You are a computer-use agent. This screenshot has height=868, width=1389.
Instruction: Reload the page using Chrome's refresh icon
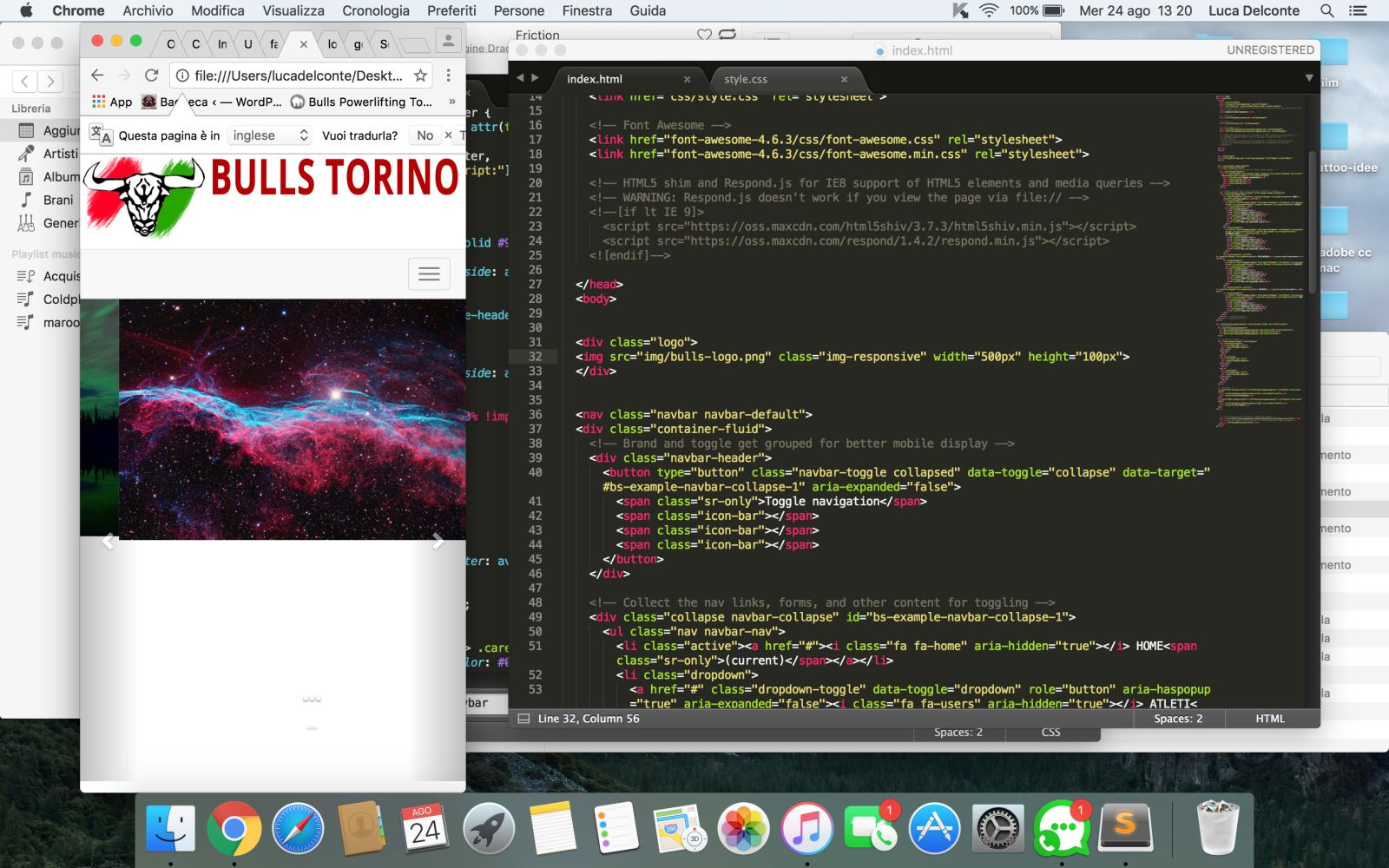pyautogui.click(x=150, y=76)
